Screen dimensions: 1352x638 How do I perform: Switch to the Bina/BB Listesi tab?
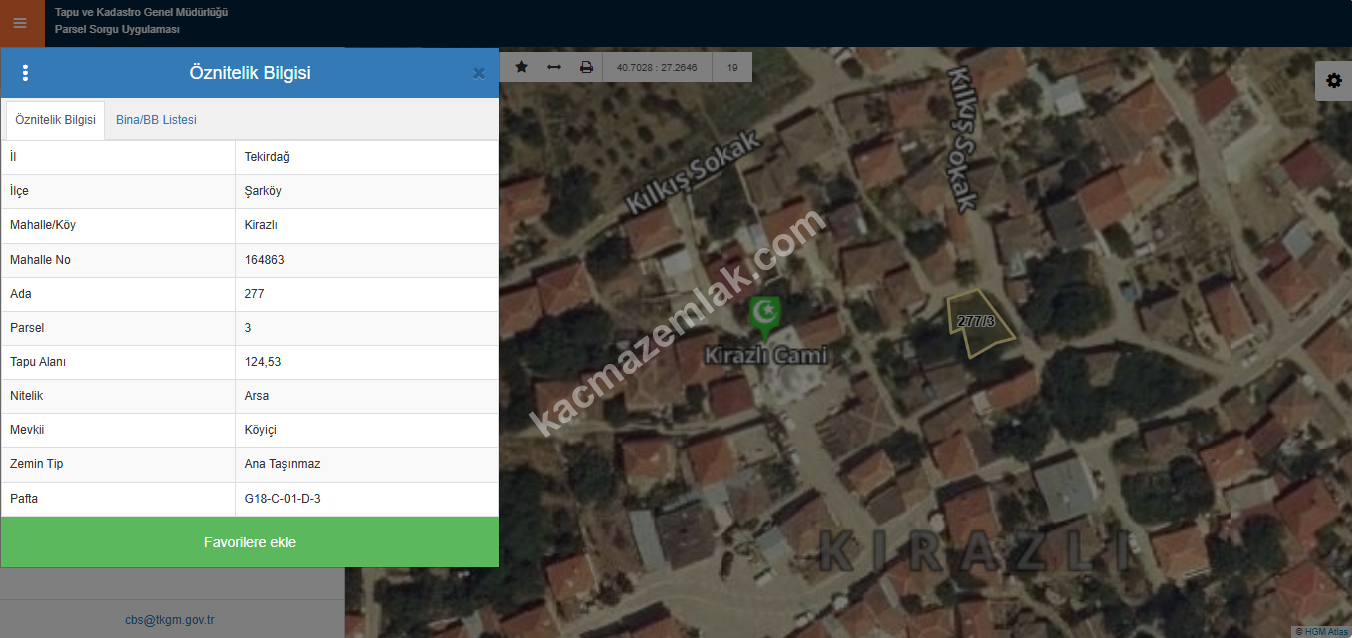point(156,120)
